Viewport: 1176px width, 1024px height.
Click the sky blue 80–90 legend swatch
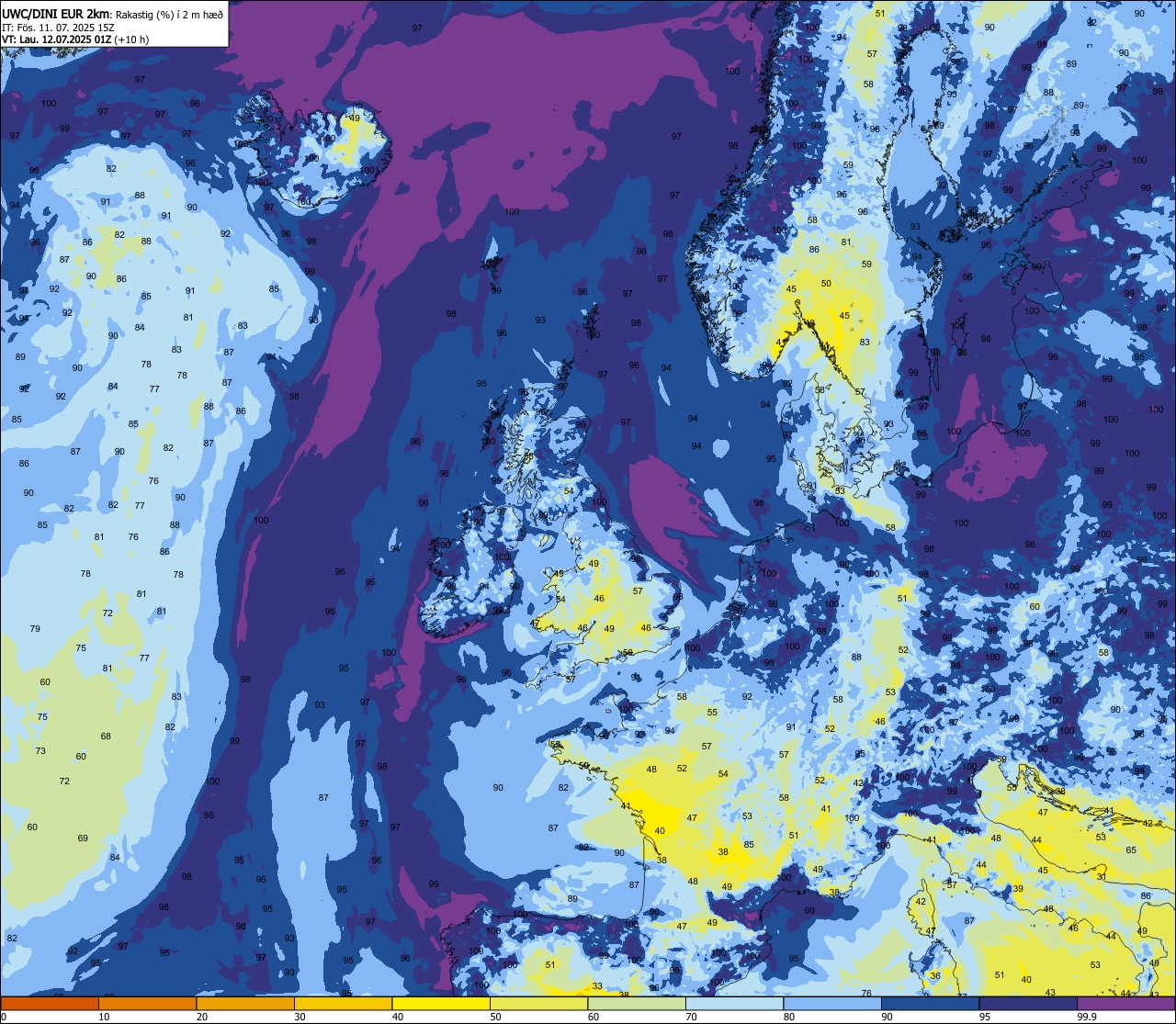(832, 1003)
